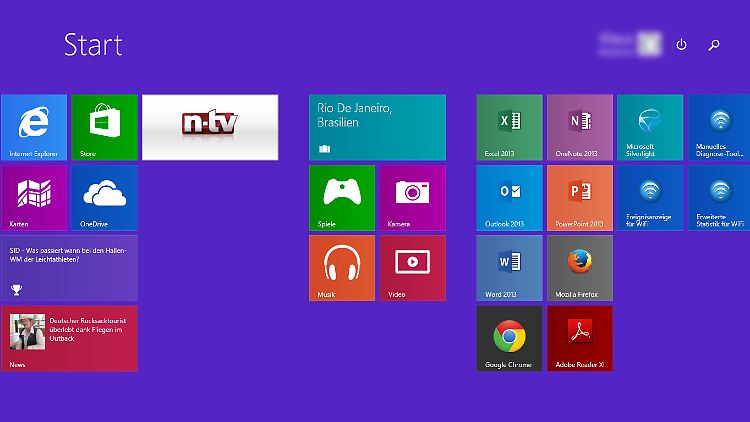Viewport: 750px width, 422px height.
Task: Open the Musik tile
Action: point(342,268)
